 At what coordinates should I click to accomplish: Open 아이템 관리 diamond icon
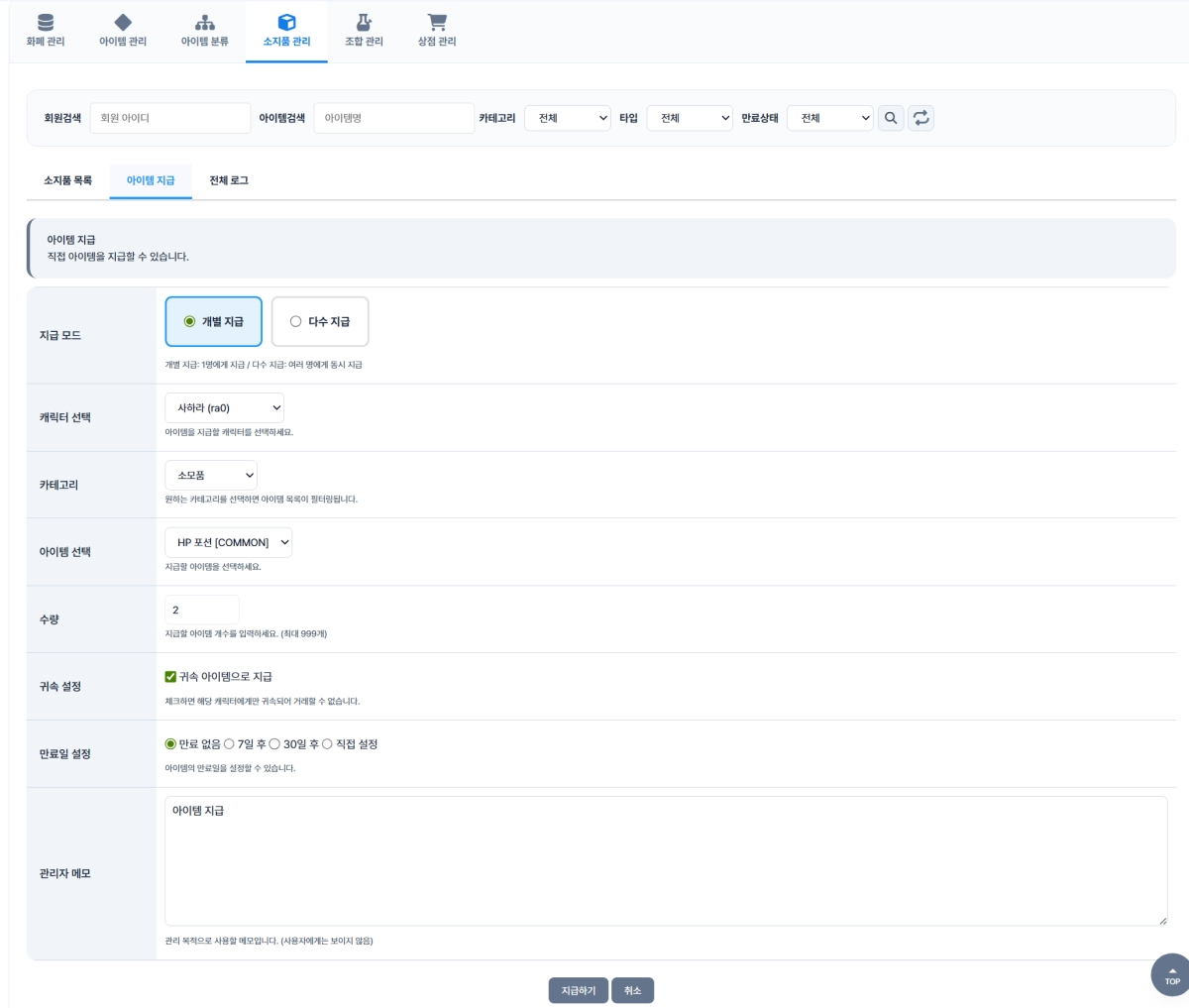[x=123, y=22]
